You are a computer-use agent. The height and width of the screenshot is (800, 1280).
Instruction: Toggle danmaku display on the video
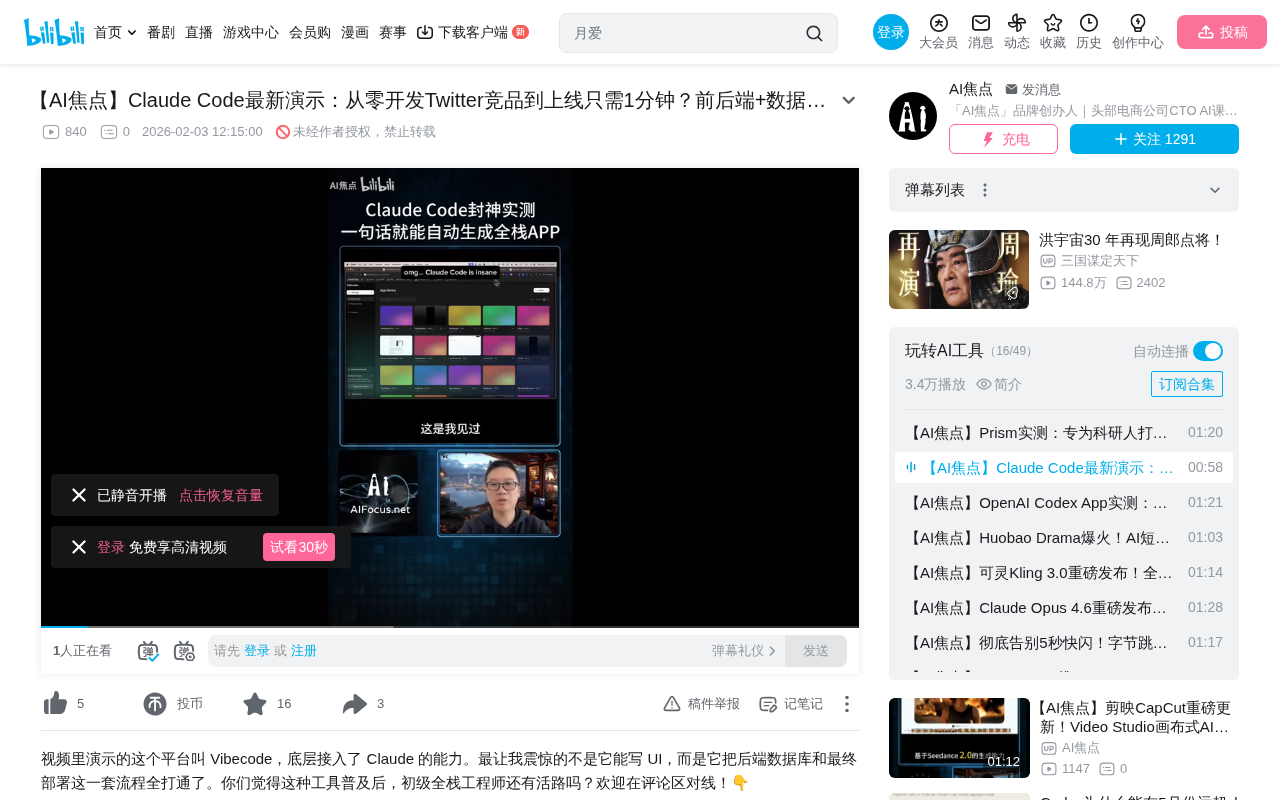click(x=148, y=651)
